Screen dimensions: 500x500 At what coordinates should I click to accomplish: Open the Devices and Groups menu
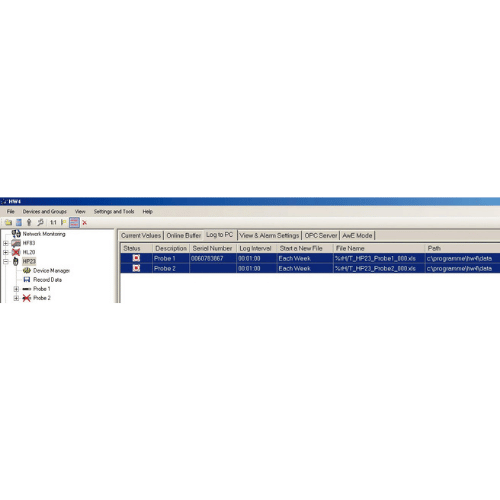tap(45, 211)
